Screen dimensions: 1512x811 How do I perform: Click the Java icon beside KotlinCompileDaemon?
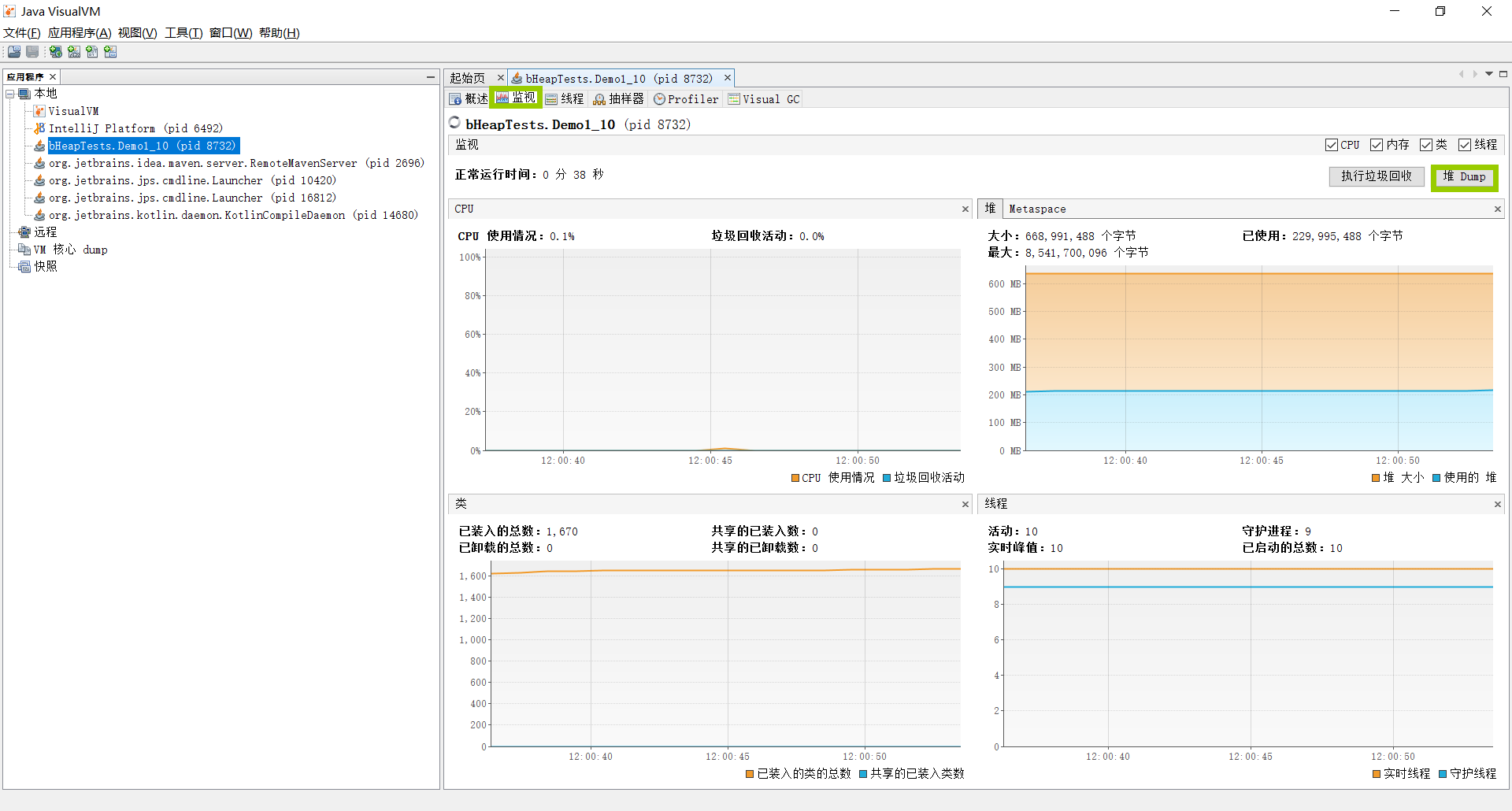[39, 215]
